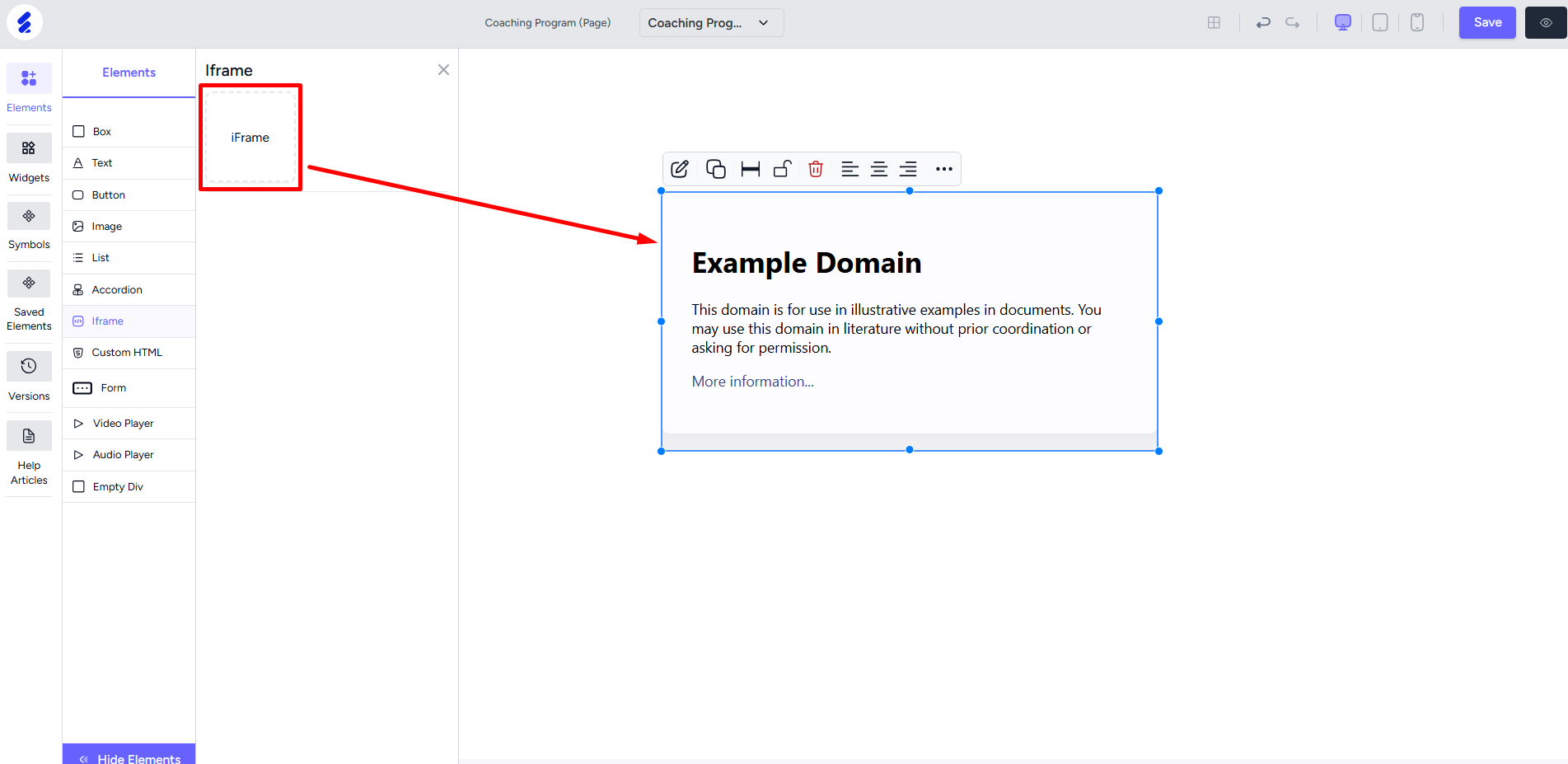The height and width of the screenshot is (764, 1568).
Task: Toggle the lock icon on element
Action: tap(783, 169)
